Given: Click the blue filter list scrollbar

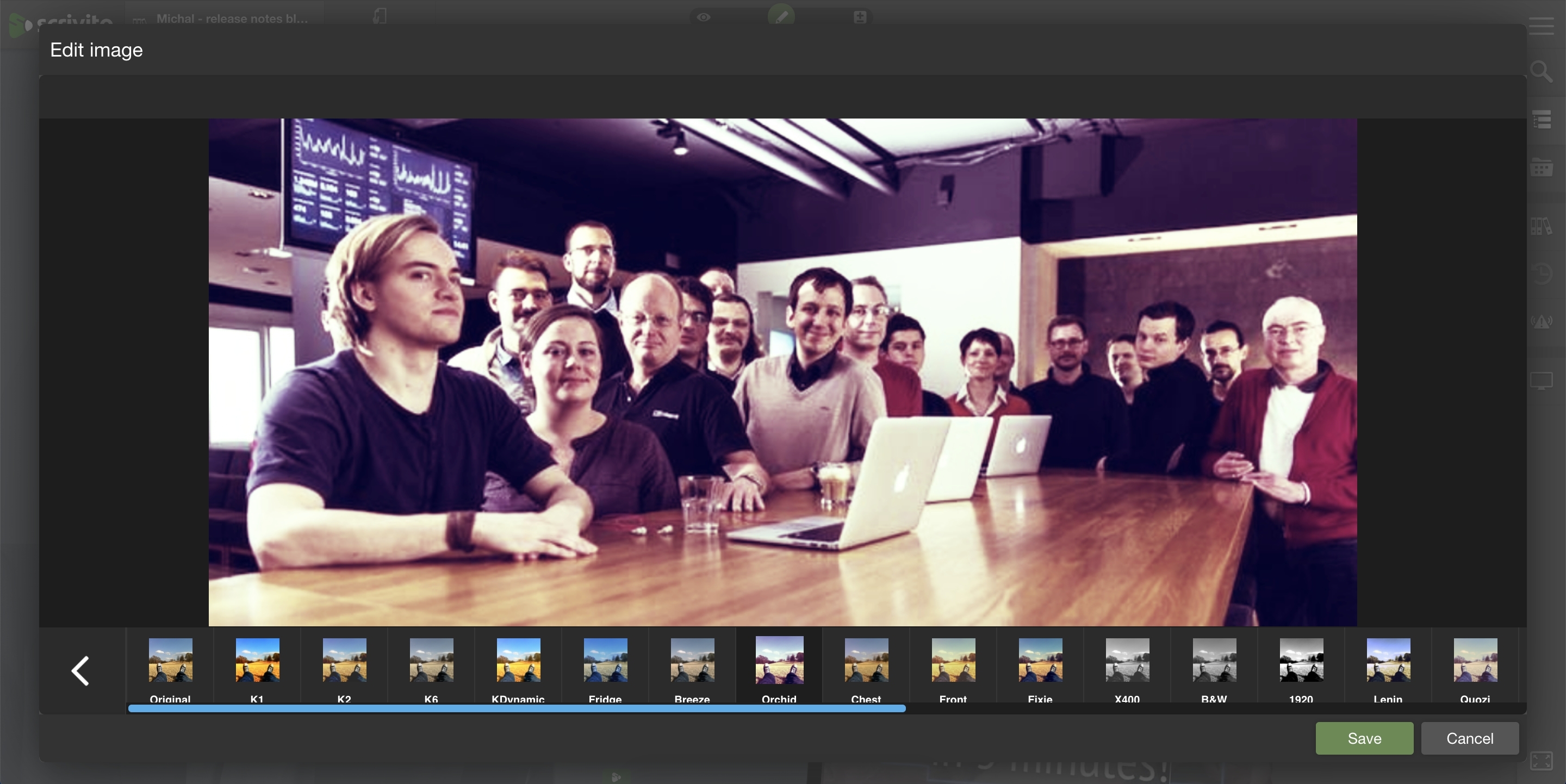Looking at the screenshot, I should click(517, 708).
